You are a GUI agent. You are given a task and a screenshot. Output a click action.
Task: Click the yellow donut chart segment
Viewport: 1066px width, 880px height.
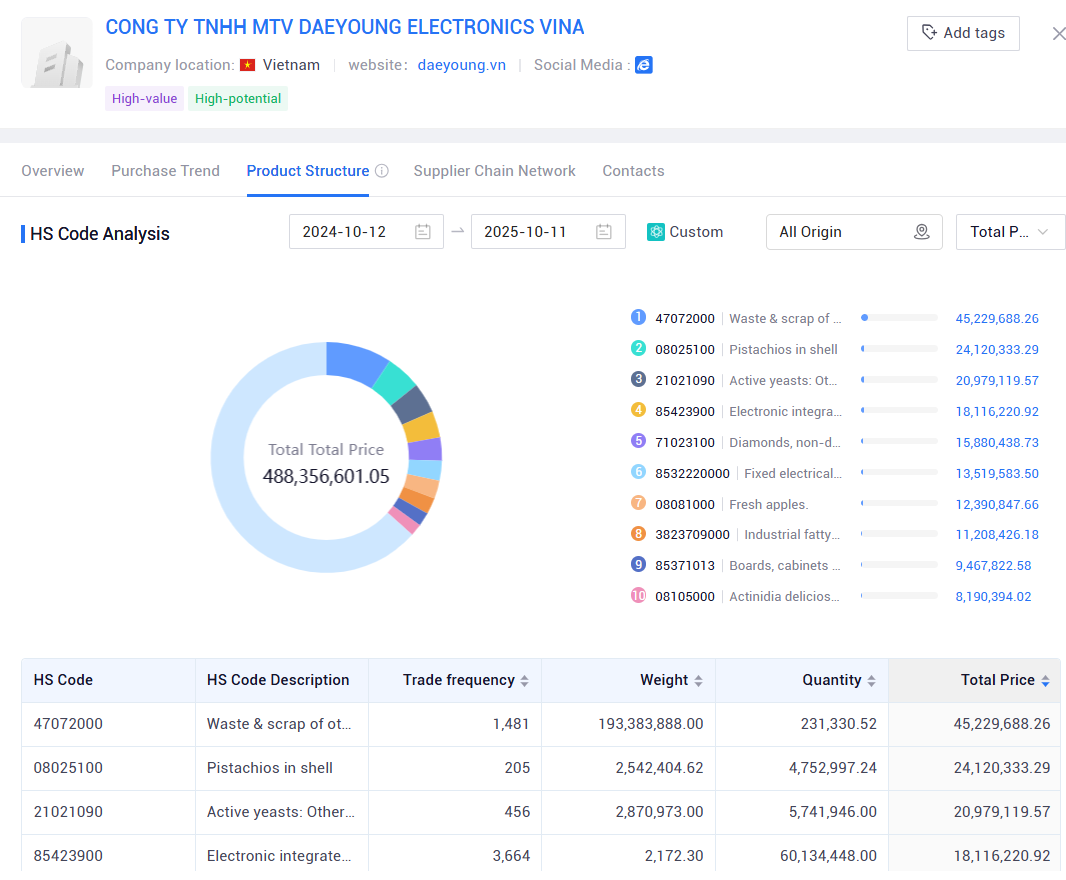coord(422,428)
